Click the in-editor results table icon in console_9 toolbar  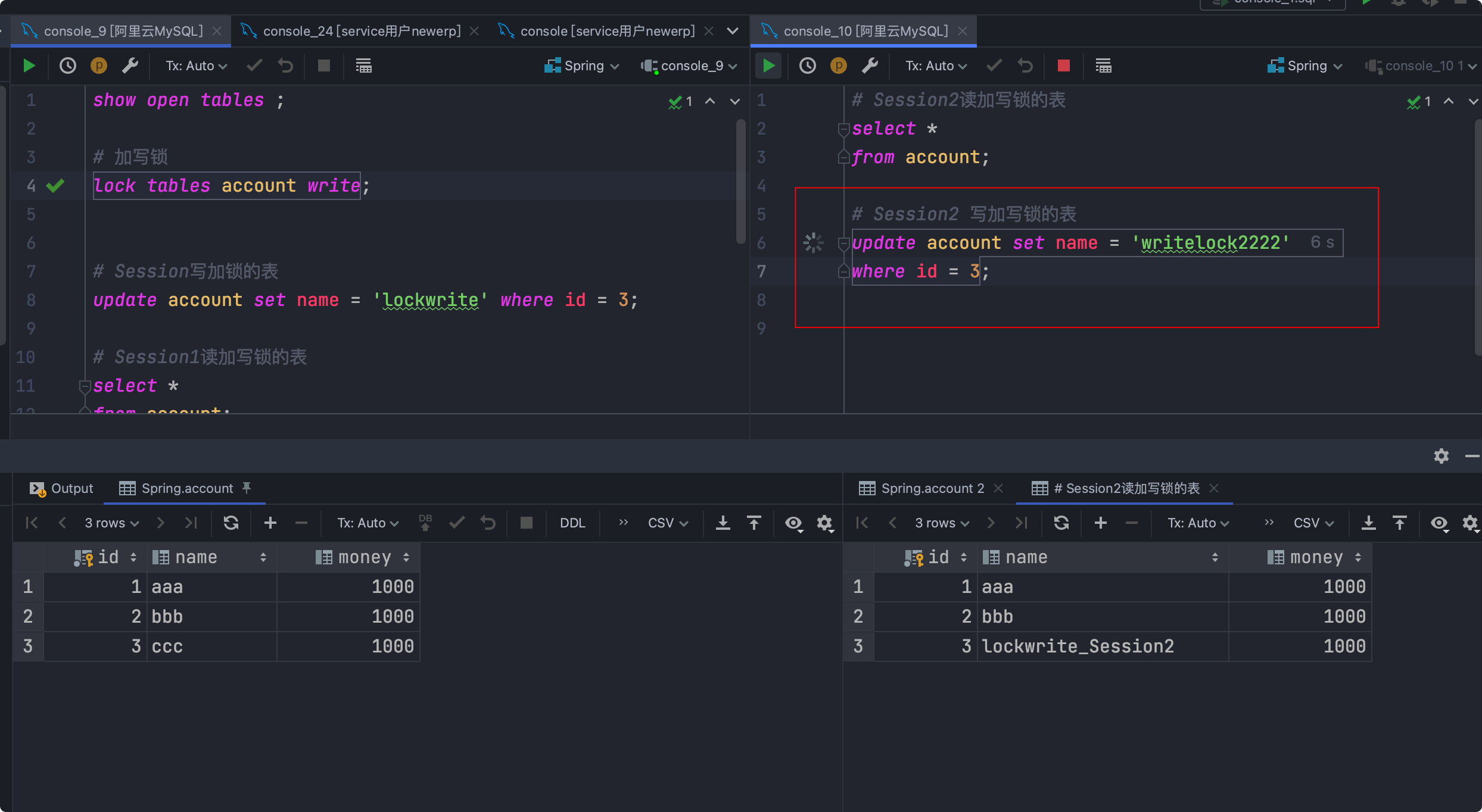click(363, 65)
